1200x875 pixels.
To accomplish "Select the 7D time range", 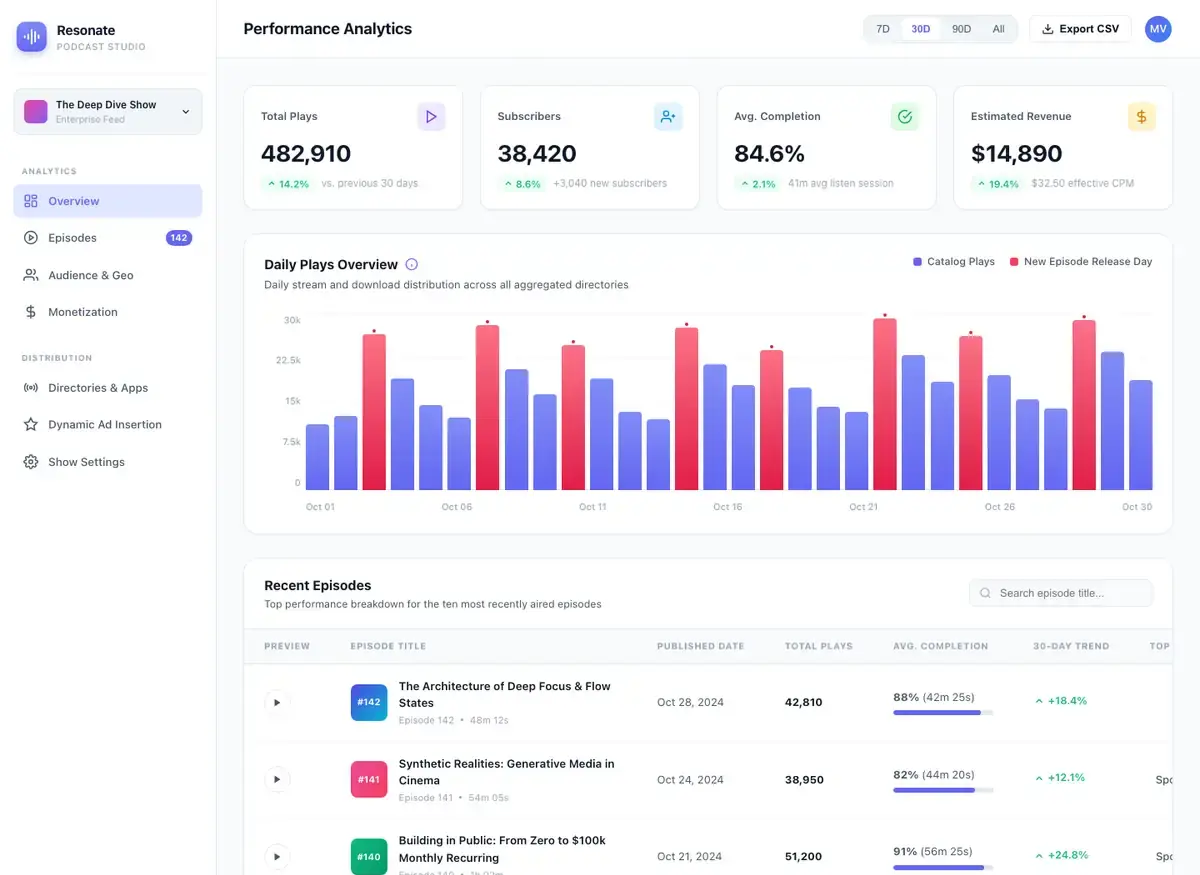I will (x=883, y=29).
